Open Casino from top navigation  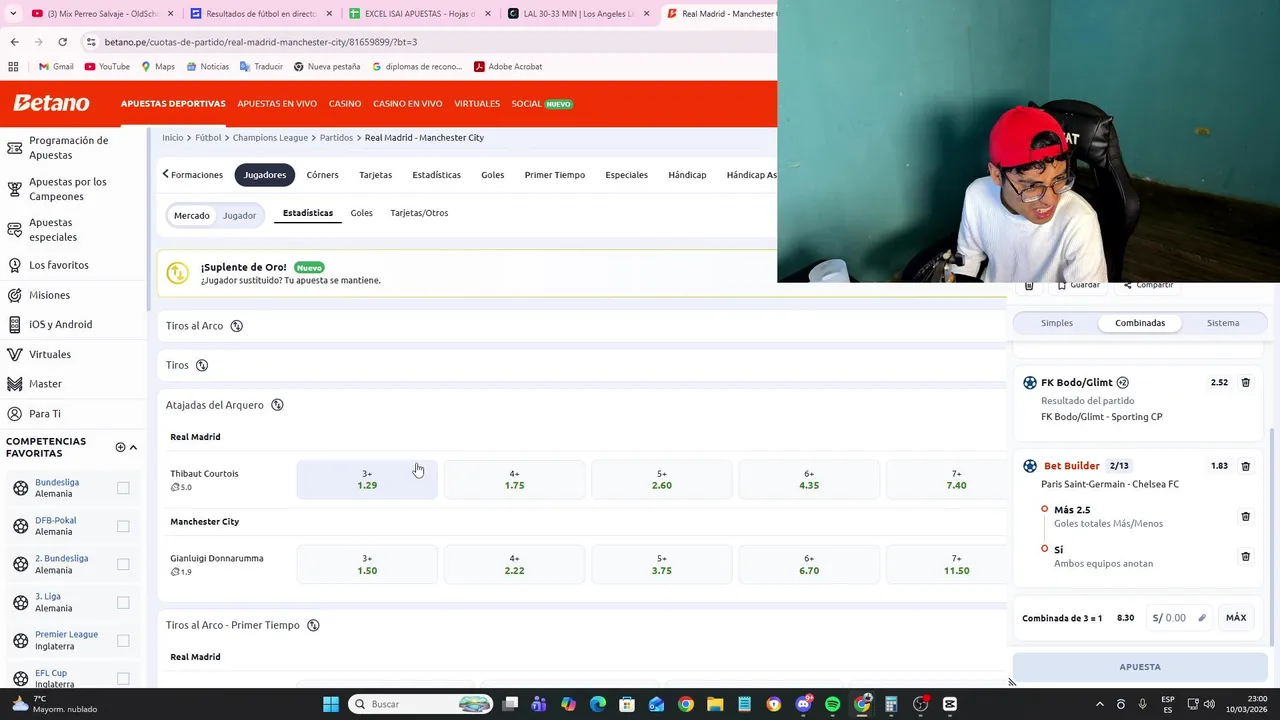pyautogui.click(x=345, y=104)
